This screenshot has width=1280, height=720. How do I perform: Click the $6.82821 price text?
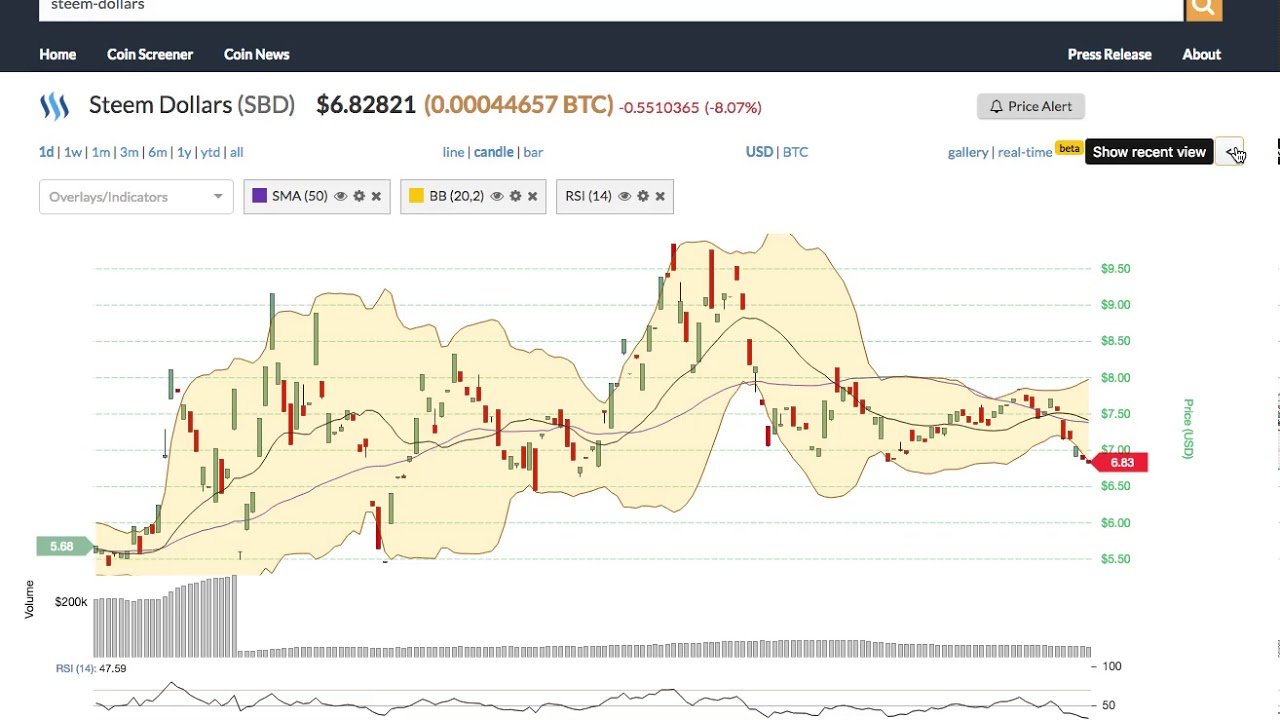click(x=366, y=105)
